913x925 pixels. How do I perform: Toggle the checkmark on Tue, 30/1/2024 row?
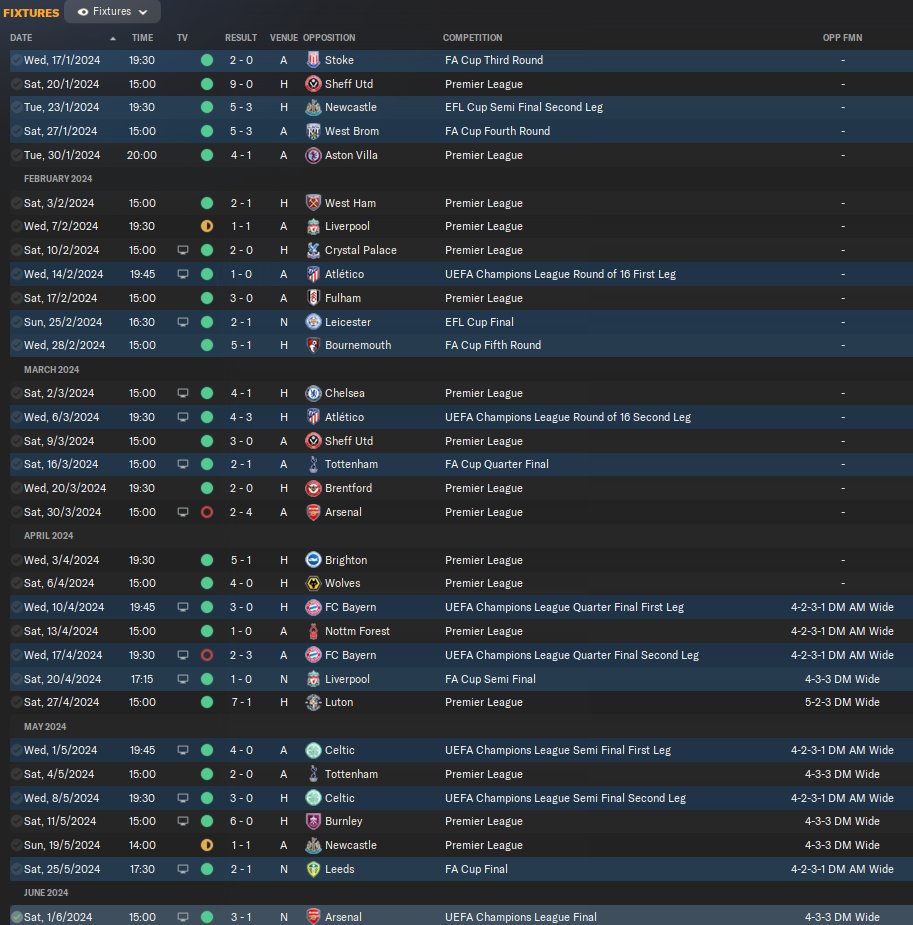point(17,155)
